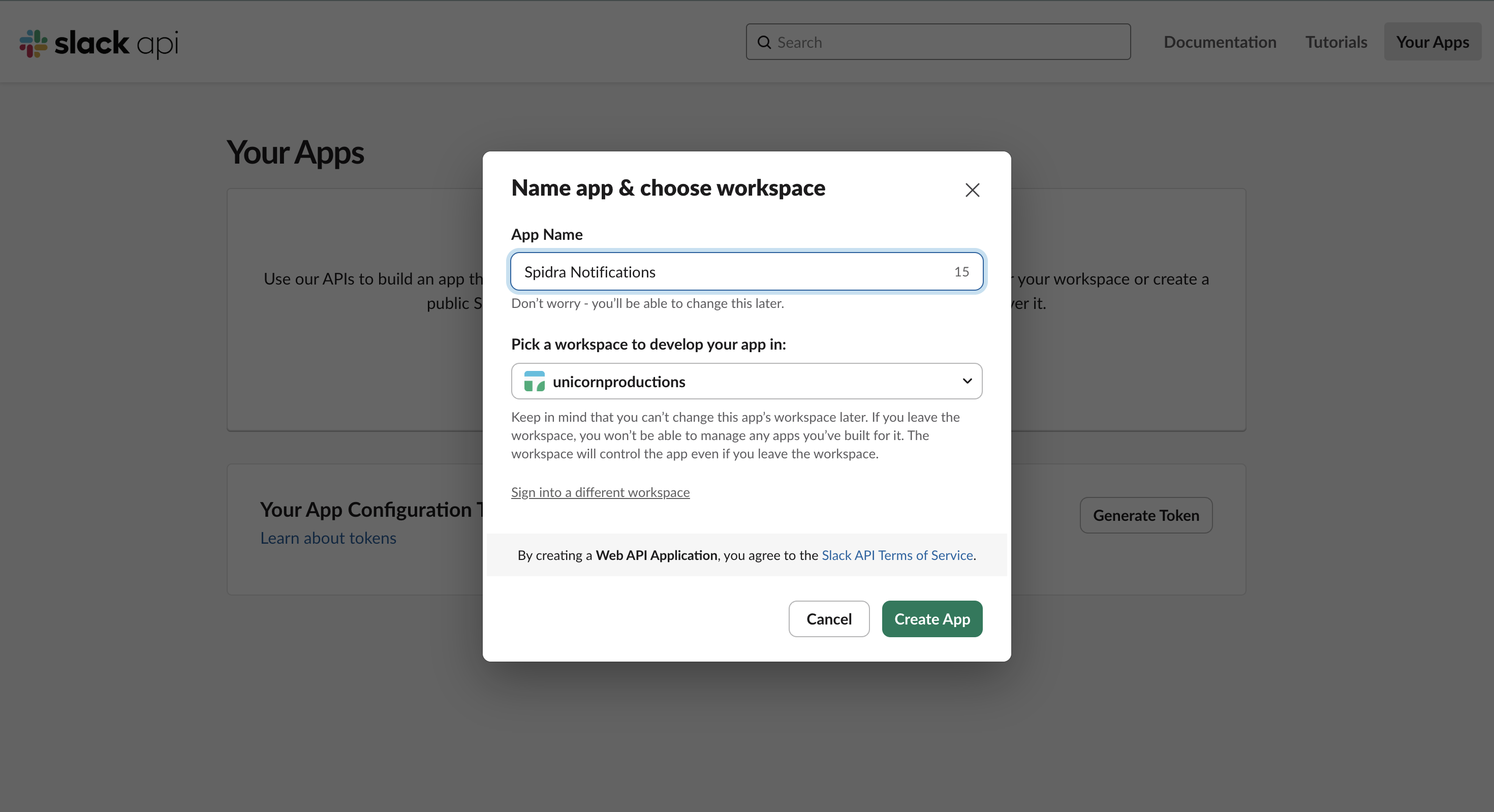Click the unicornproductions workspace icon

pyautogui.click(x=534, y=382)
